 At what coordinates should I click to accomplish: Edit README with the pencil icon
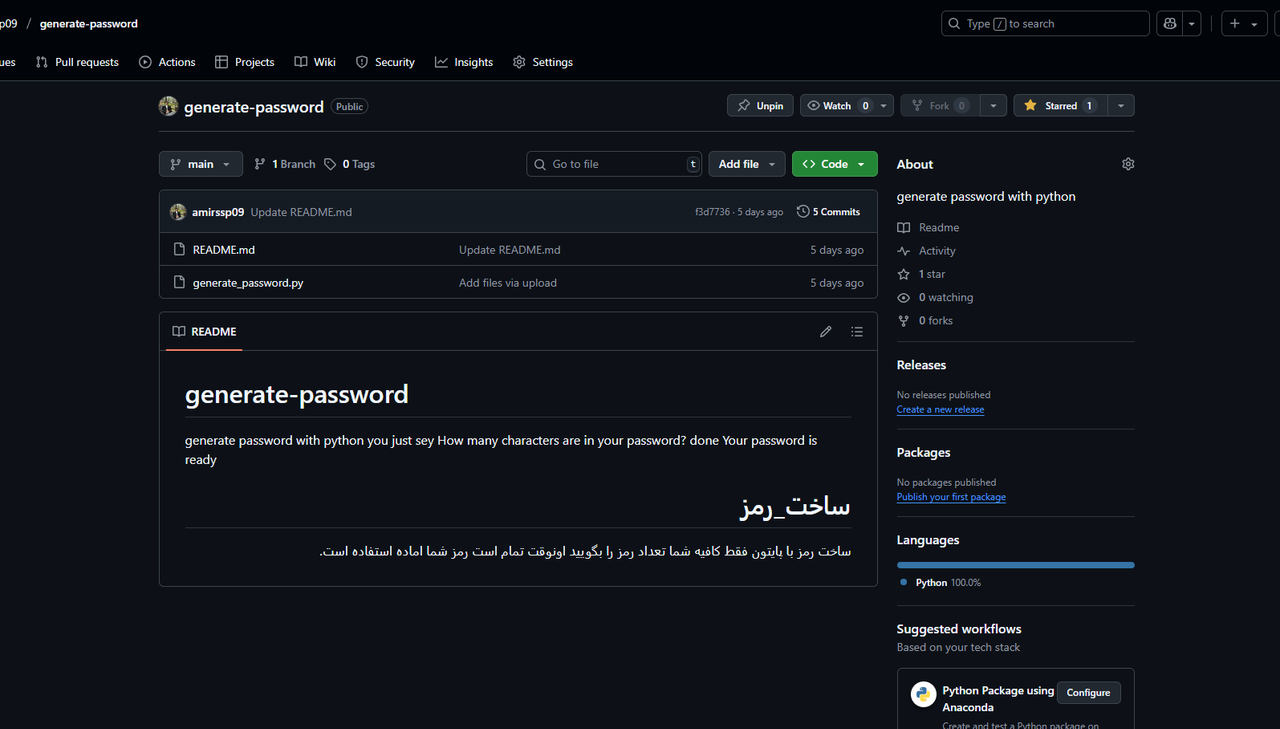pos(826,332)
